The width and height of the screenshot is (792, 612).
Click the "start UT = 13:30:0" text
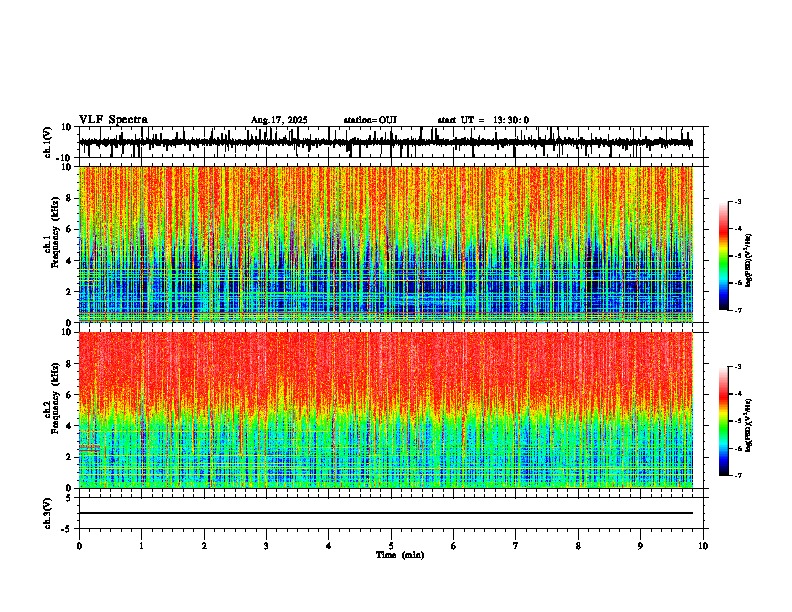pyautogui.click(x=483, y=120)
